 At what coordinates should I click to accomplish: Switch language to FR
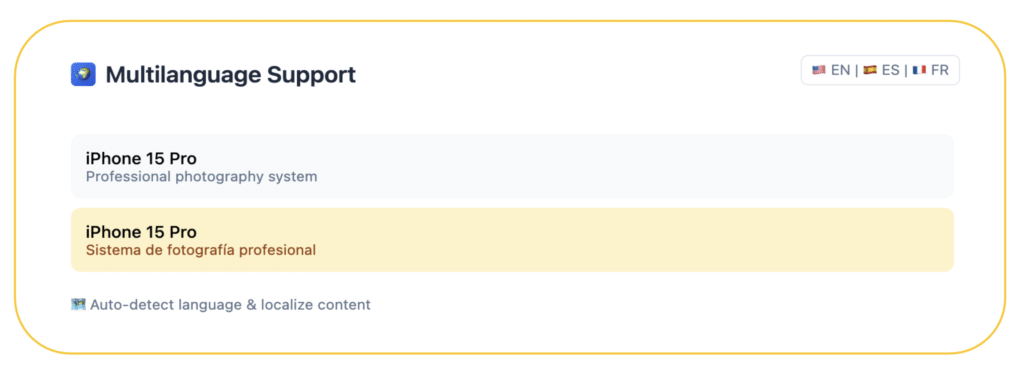(940, 70)
